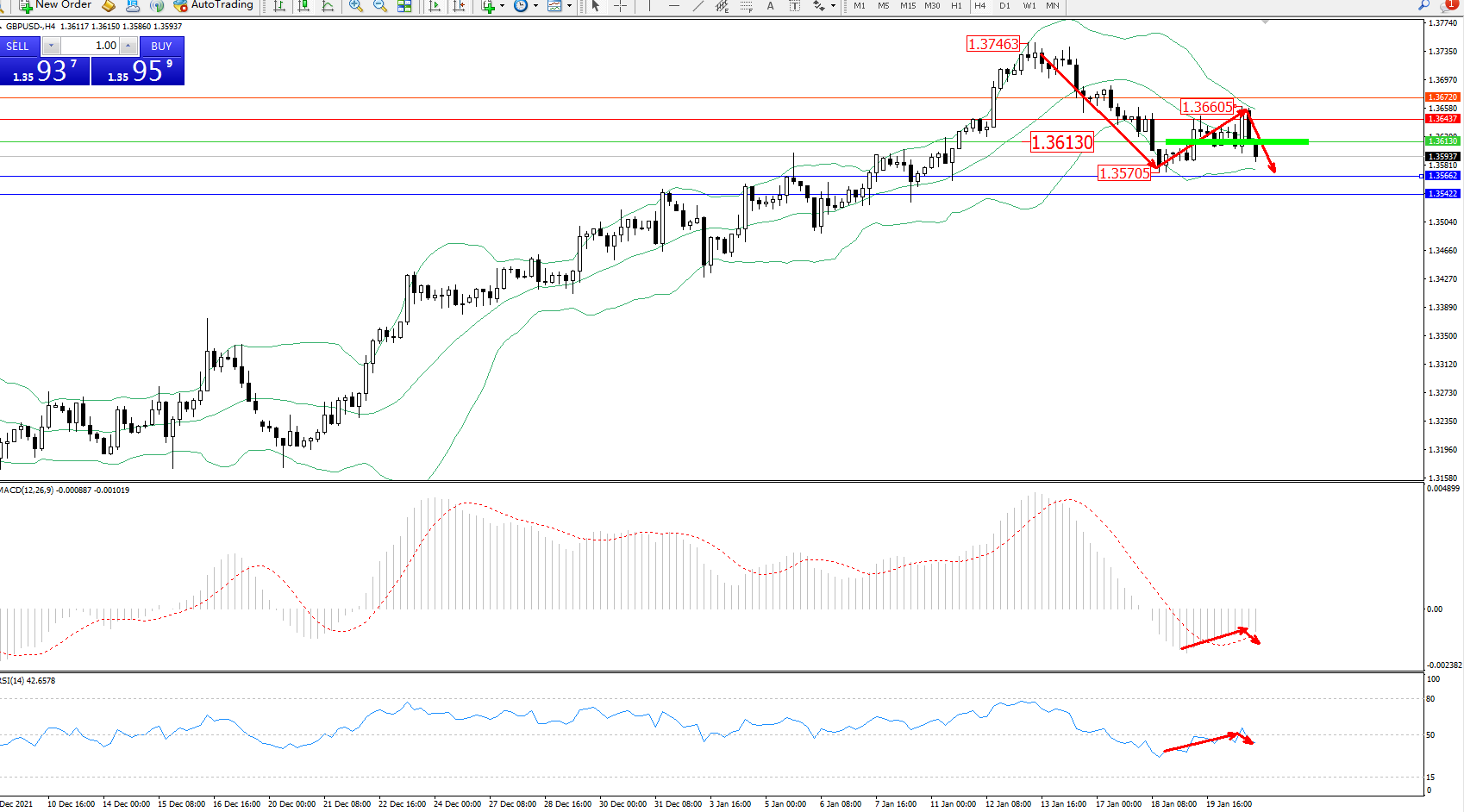The image size is (1464, 812).
Task: Select the M15 timeframe tab
Action: (908, 6)
